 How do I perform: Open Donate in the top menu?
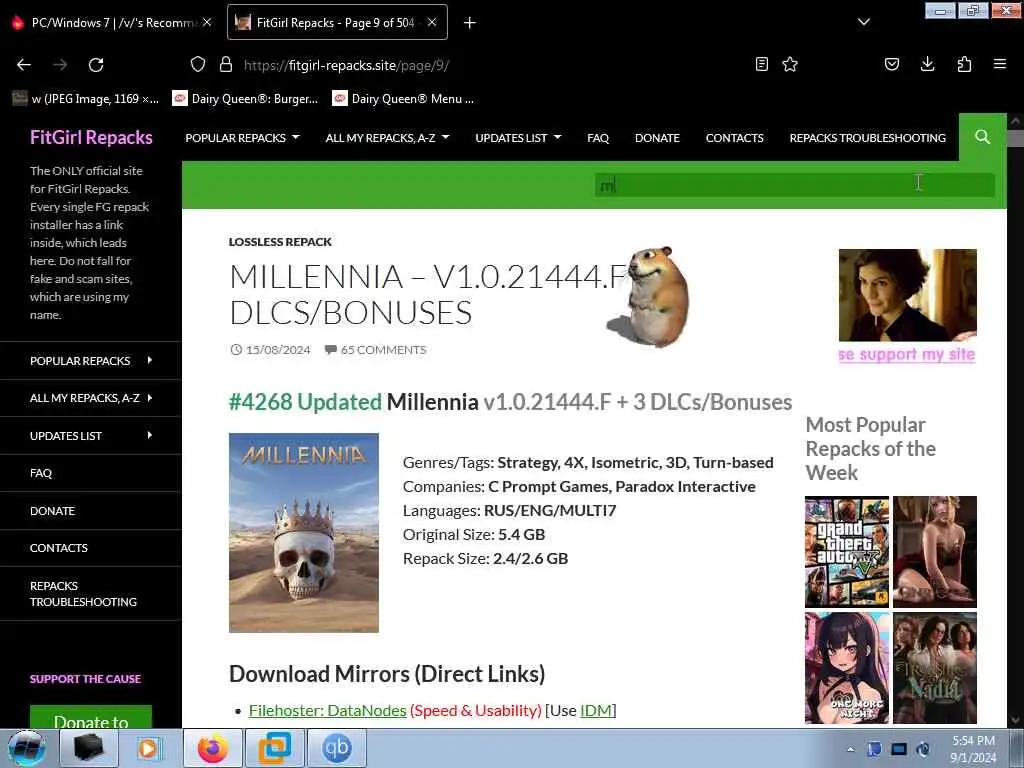coord(657,138)
